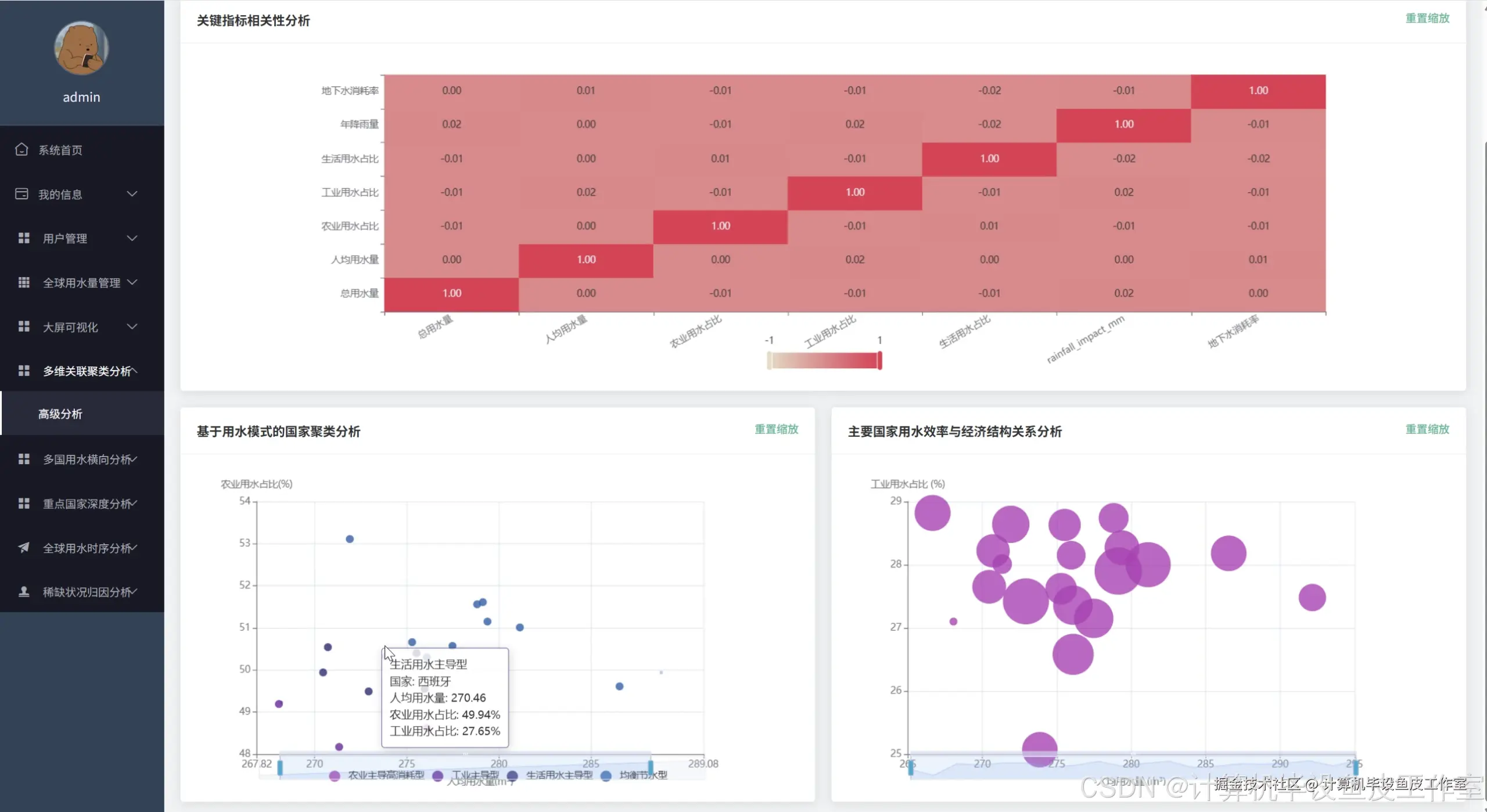
Task: Collapse 多维关联聚类分析 menu arrow
Action: pyautogui.click(x=134, y=371)
